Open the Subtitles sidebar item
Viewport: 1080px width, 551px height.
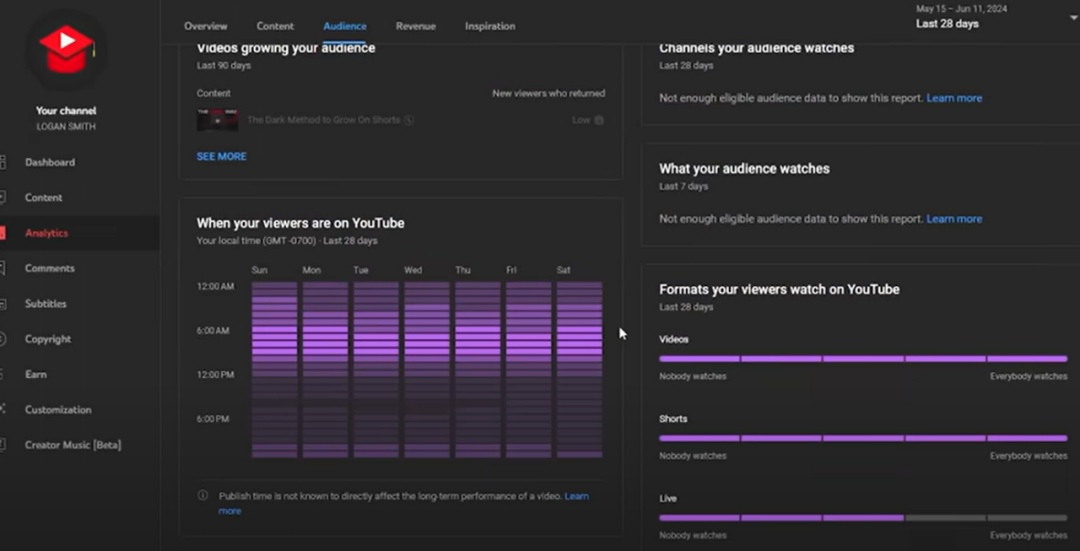tap(45, 304)
